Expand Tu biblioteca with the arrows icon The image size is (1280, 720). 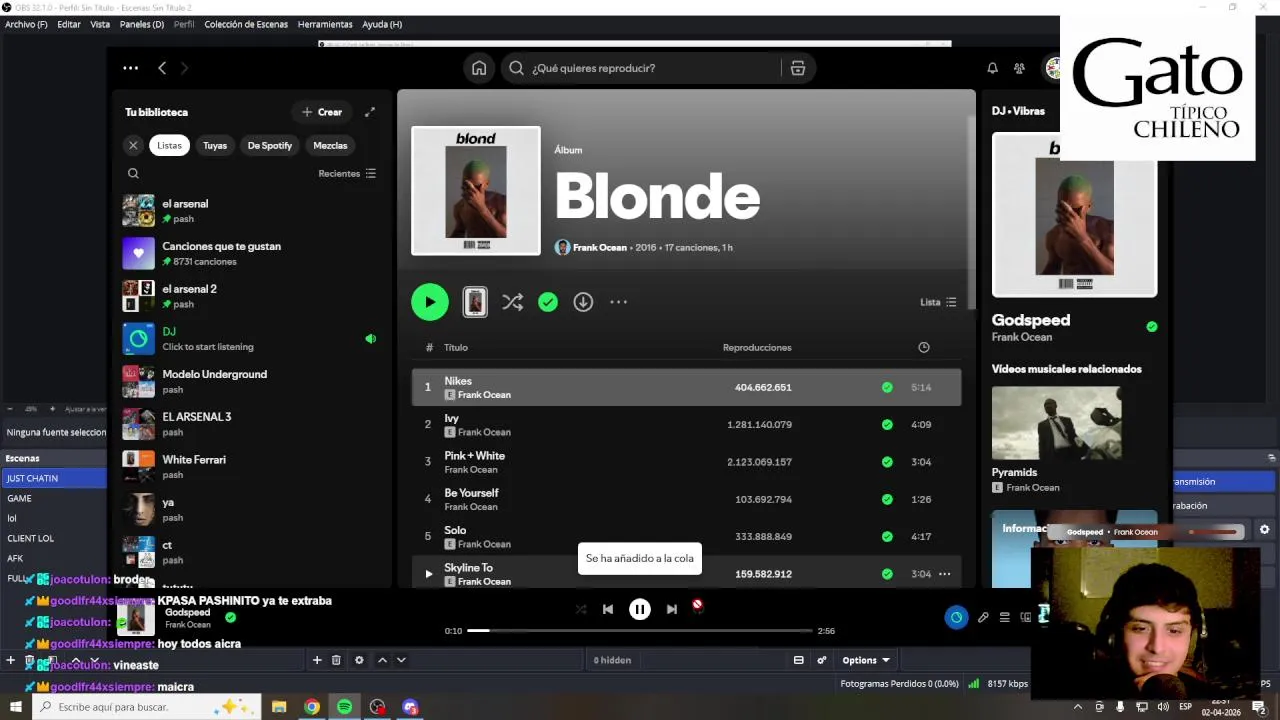(x=370, y=112)
